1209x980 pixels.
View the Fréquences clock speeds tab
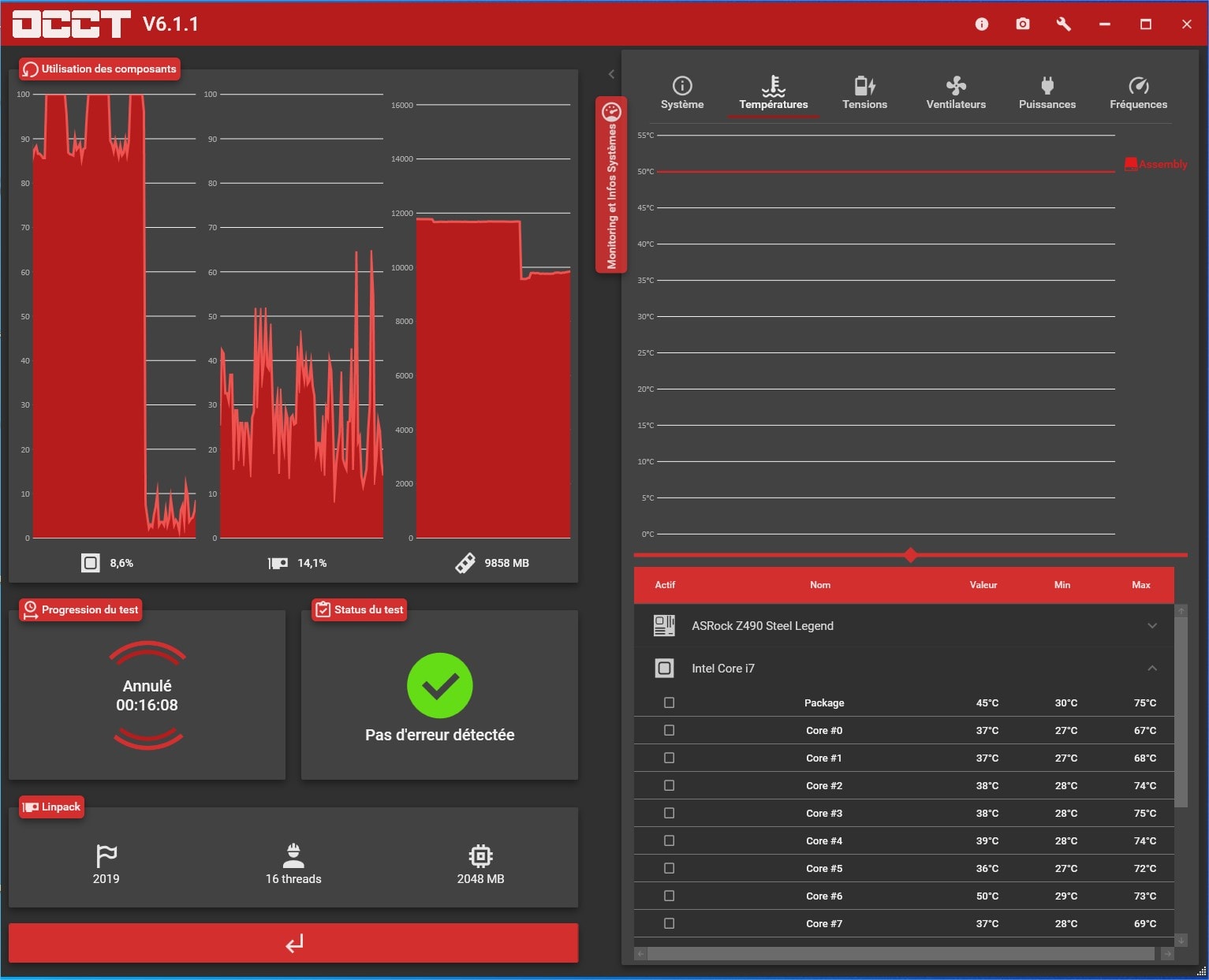coord(1138,93)
